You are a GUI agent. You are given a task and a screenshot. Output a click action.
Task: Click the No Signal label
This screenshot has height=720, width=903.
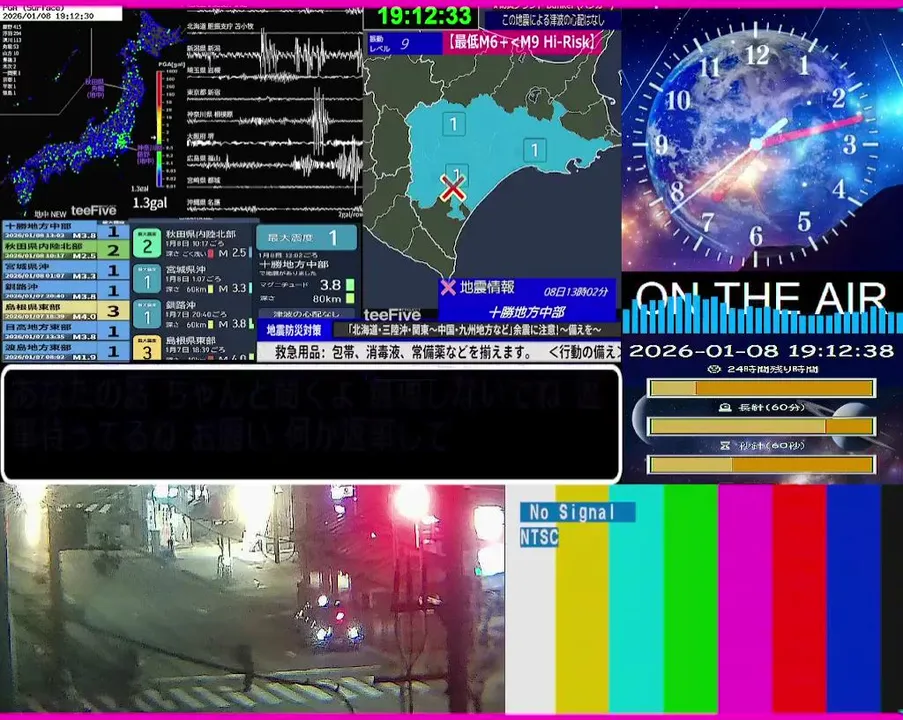[x=578, y=511]
